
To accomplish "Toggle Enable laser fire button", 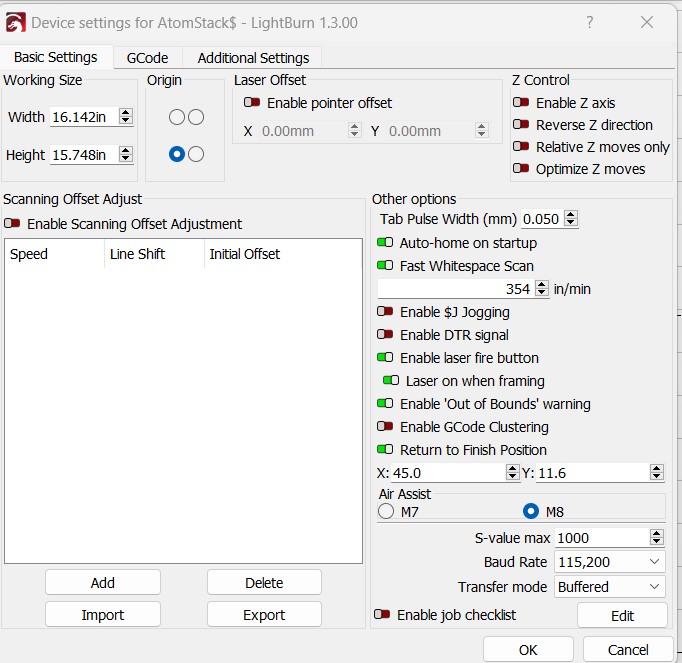I will [385, 358].
